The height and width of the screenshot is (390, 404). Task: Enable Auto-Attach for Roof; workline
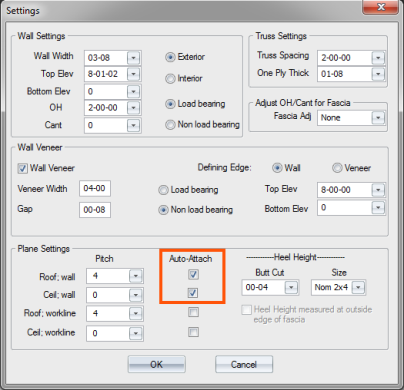[x=193, y=312]
